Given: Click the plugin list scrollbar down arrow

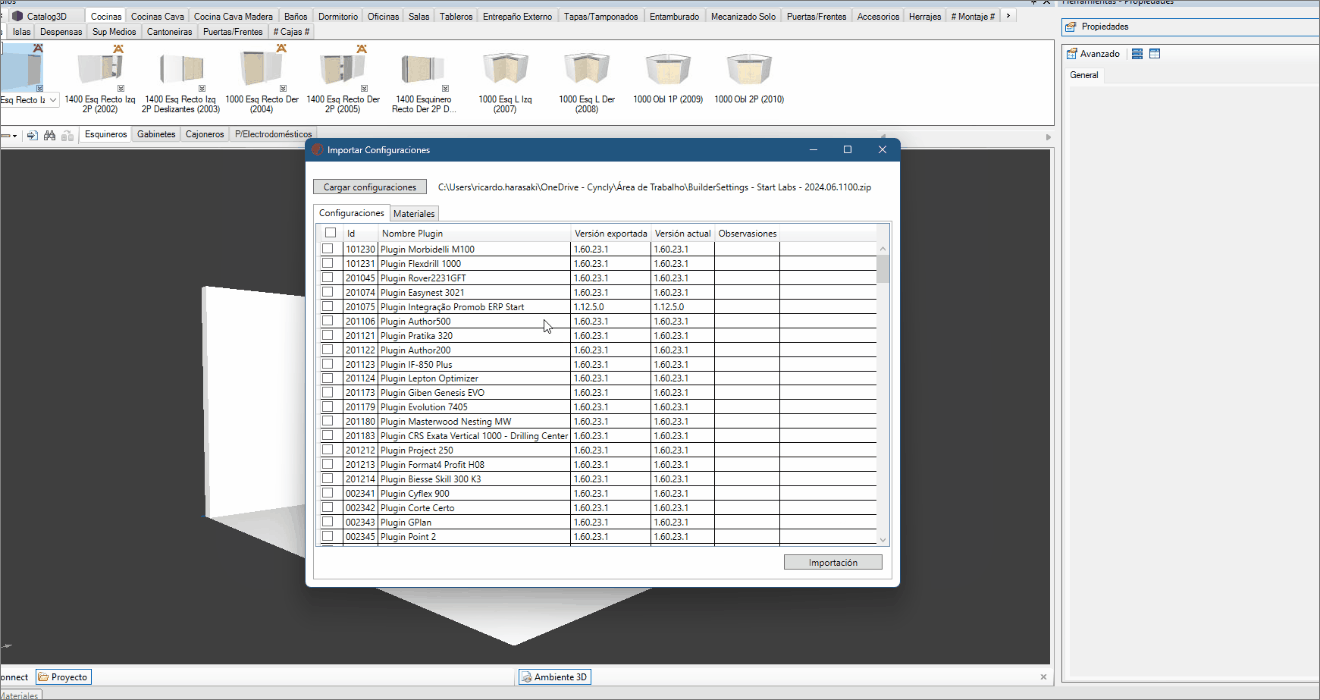Looking at the screenshot, I should tap(882, 540).
